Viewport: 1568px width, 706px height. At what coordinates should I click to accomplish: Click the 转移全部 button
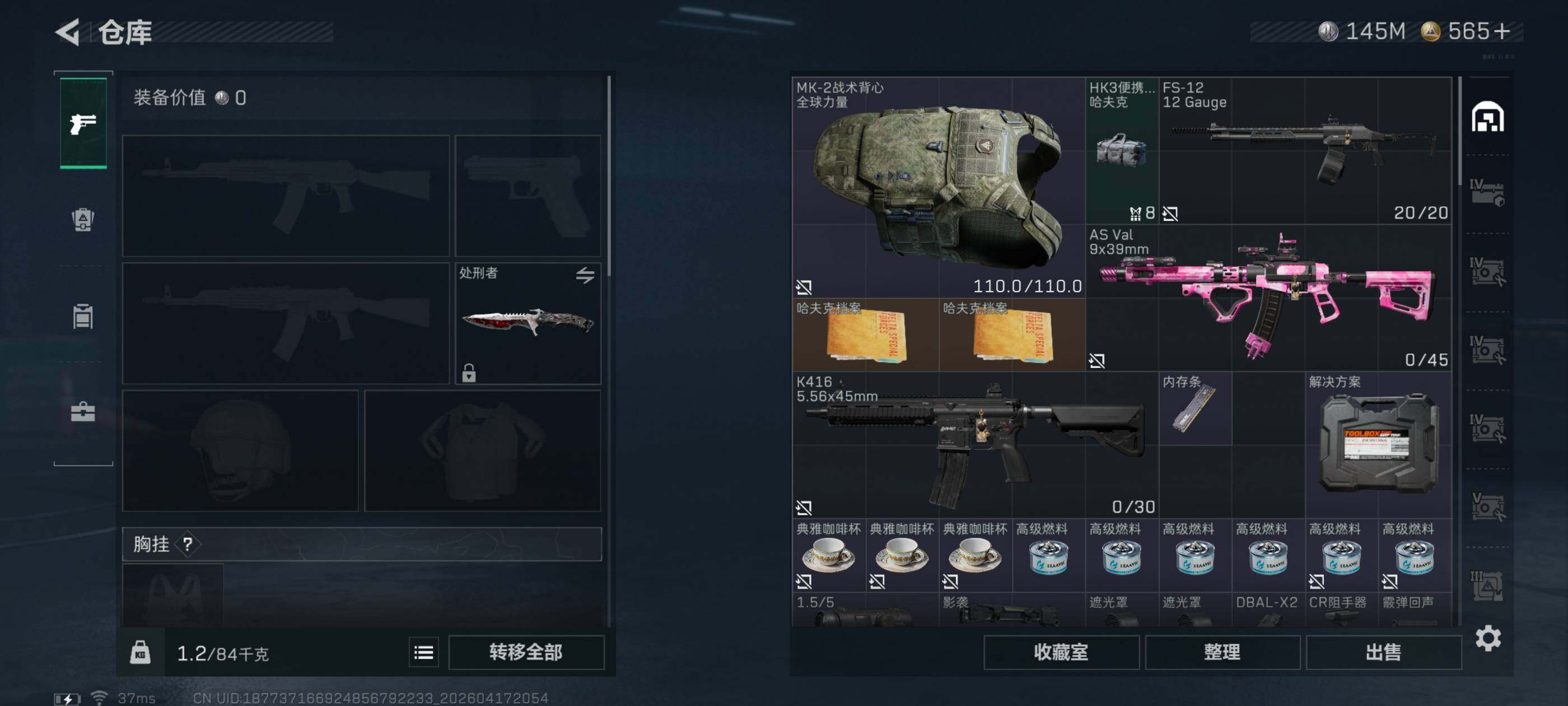pyautogui.click(x=526, y=652)
